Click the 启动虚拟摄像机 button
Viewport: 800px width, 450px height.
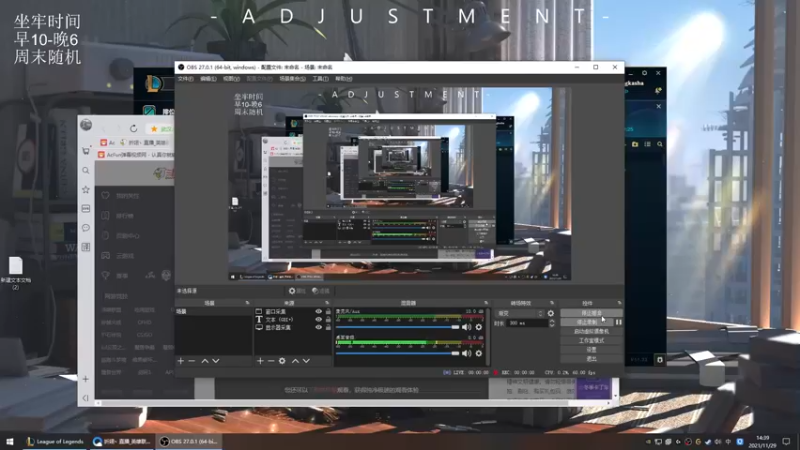[x=591, y=331]
